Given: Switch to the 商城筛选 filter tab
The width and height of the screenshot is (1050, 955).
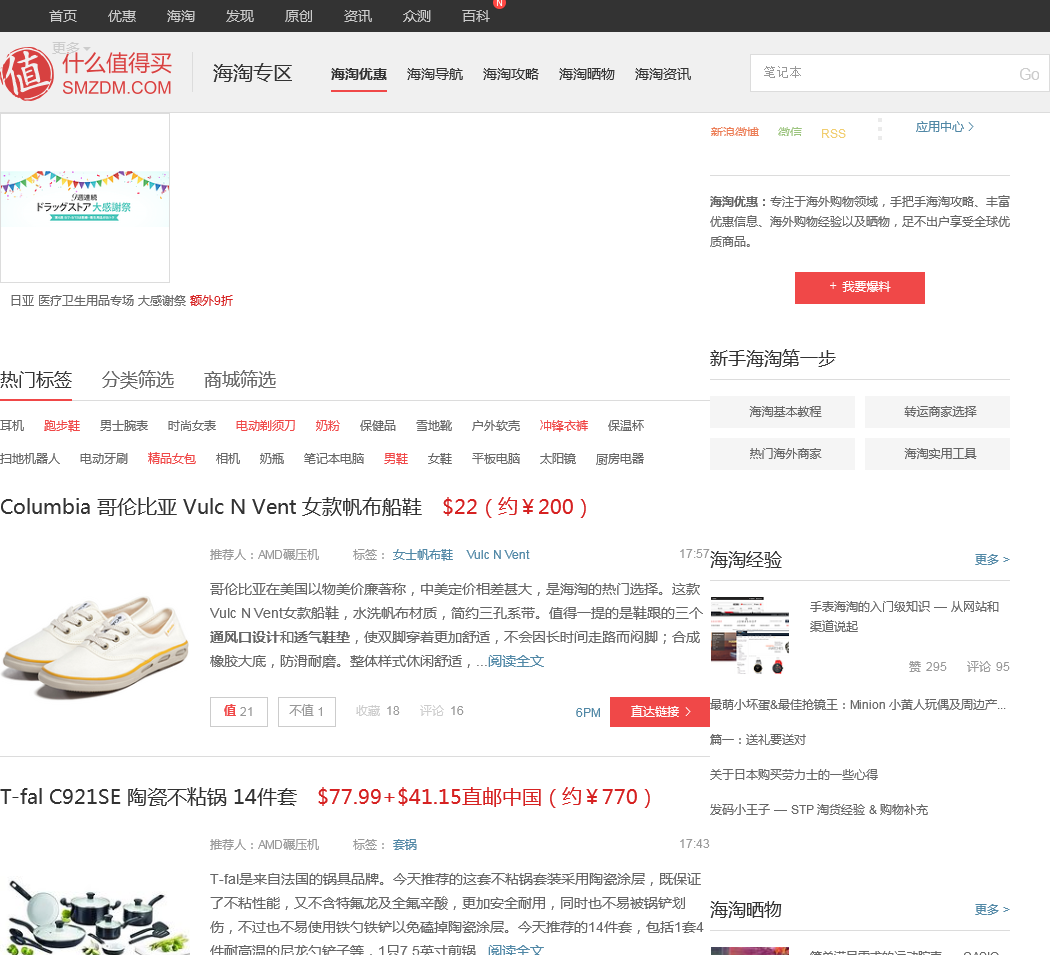Looking at the screenshot, I should pos(240,380).
